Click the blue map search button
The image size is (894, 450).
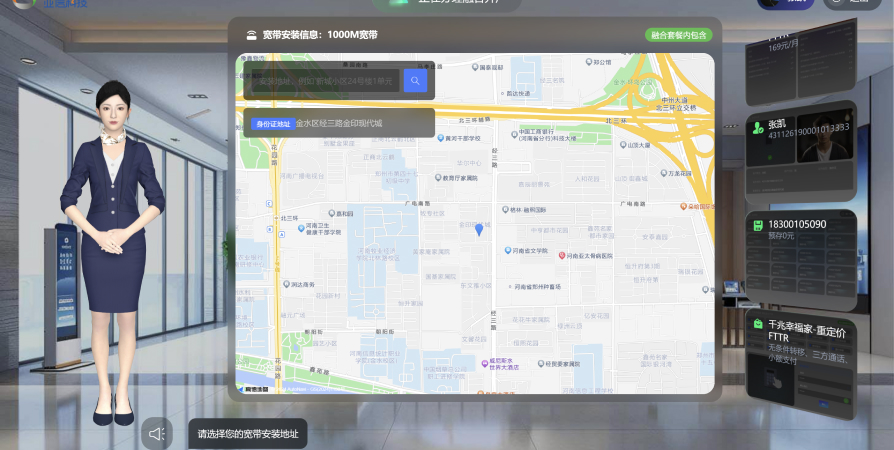415,81
